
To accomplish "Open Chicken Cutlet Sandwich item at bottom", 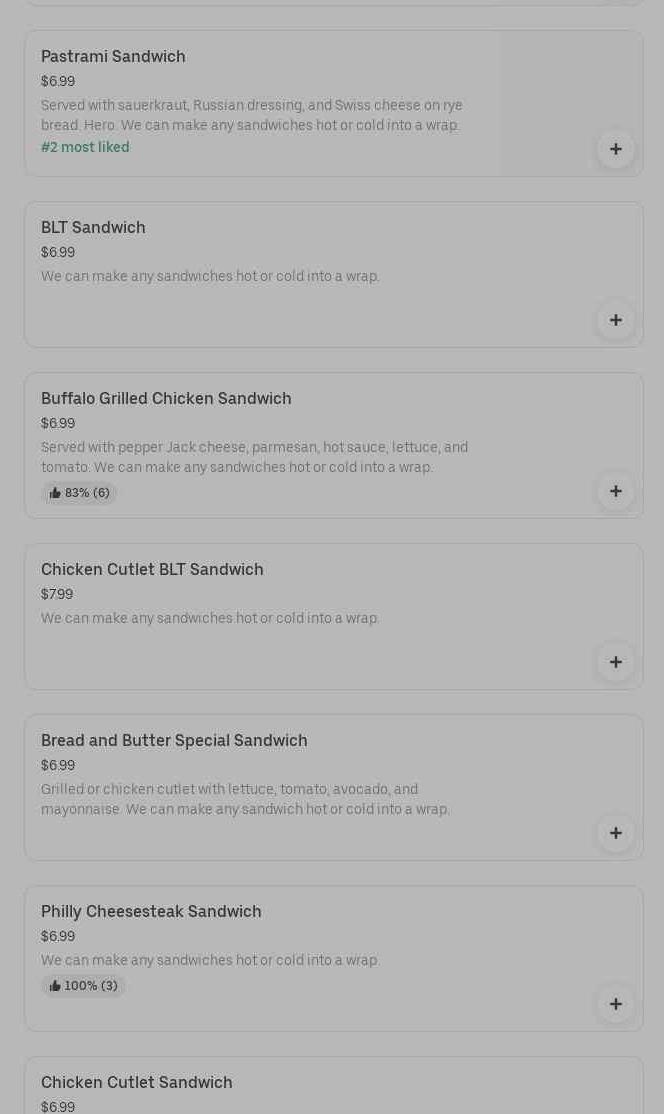I will 137,1083.
